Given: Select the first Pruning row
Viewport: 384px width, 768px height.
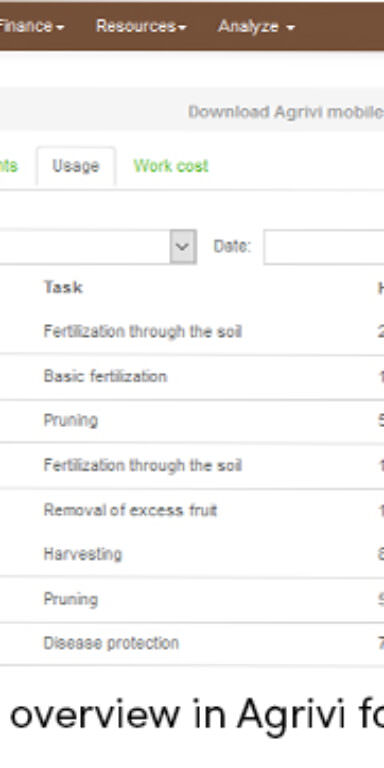Looking at the screenshot, I should (192, 421).
